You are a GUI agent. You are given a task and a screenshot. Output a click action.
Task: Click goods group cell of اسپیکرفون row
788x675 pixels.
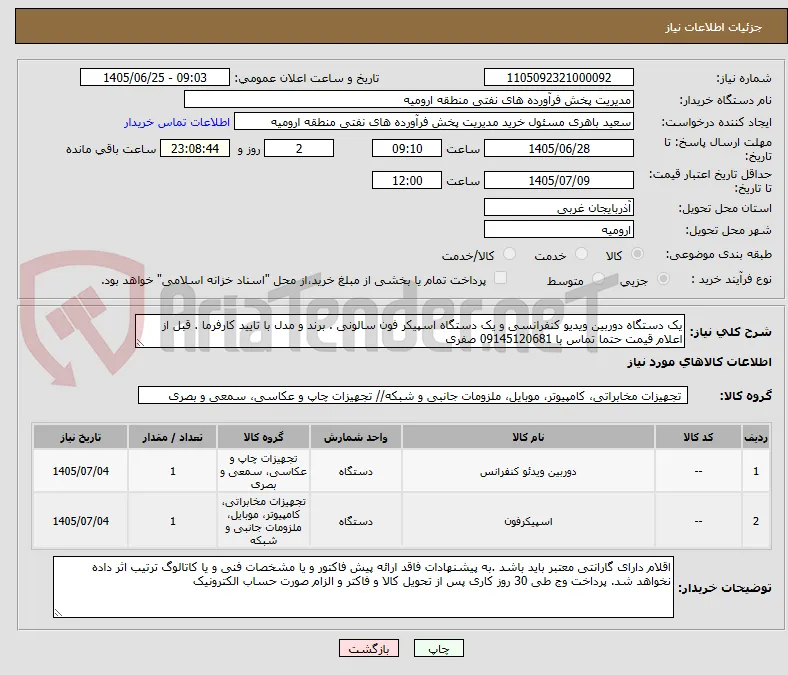[x=264, y=521]
